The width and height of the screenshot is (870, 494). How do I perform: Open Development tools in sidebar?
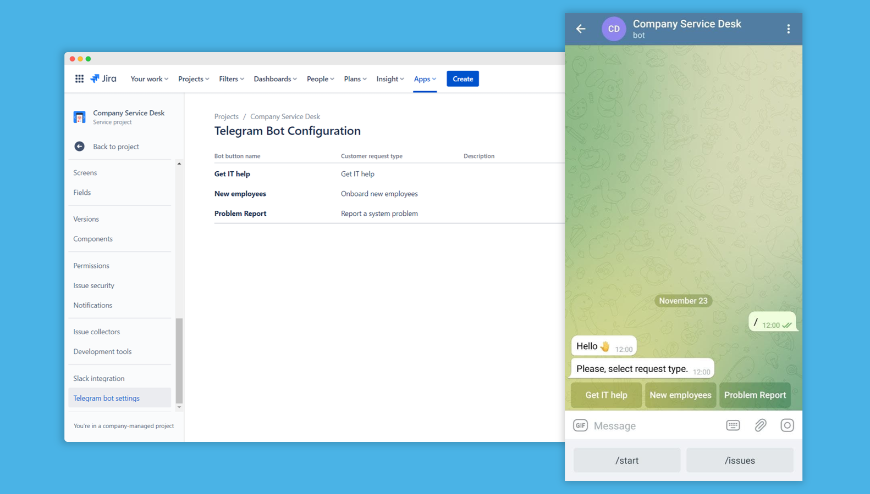[103, 351]
